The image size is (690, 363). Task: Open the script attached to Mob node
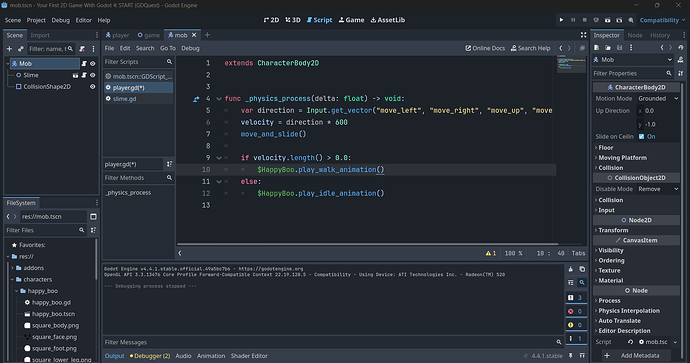[x=84, y=63]
